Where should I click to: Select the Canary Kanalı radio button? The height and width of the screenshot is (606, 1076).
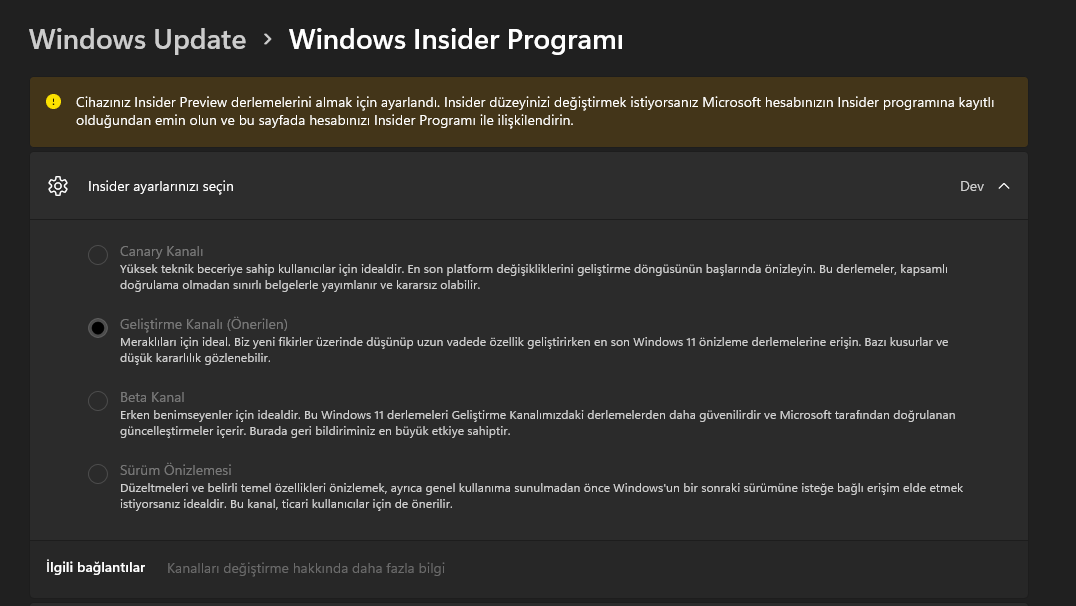pos(98,255)
